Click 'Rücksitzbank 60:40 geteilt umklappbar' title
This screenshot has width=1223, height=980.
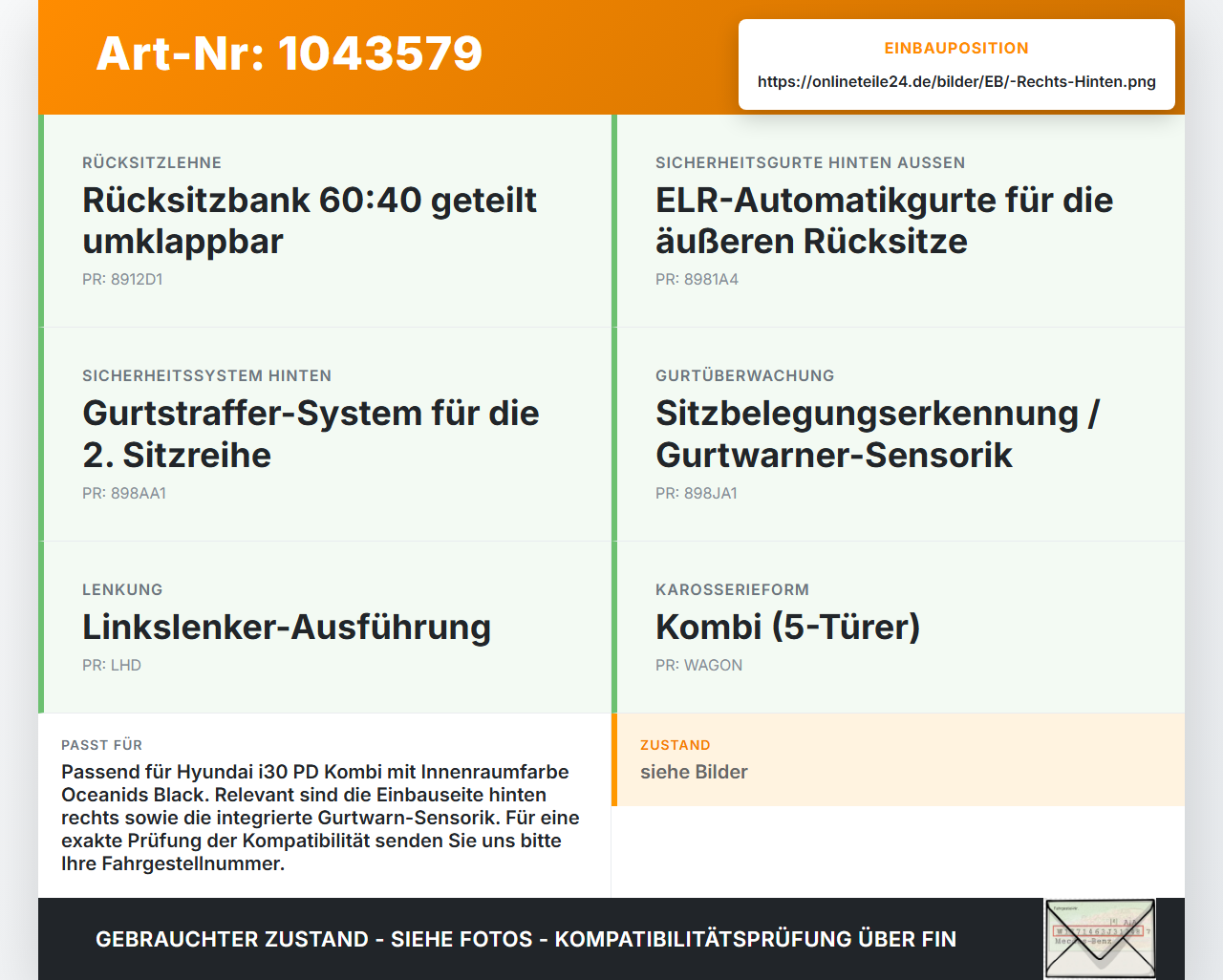[310, 221]
